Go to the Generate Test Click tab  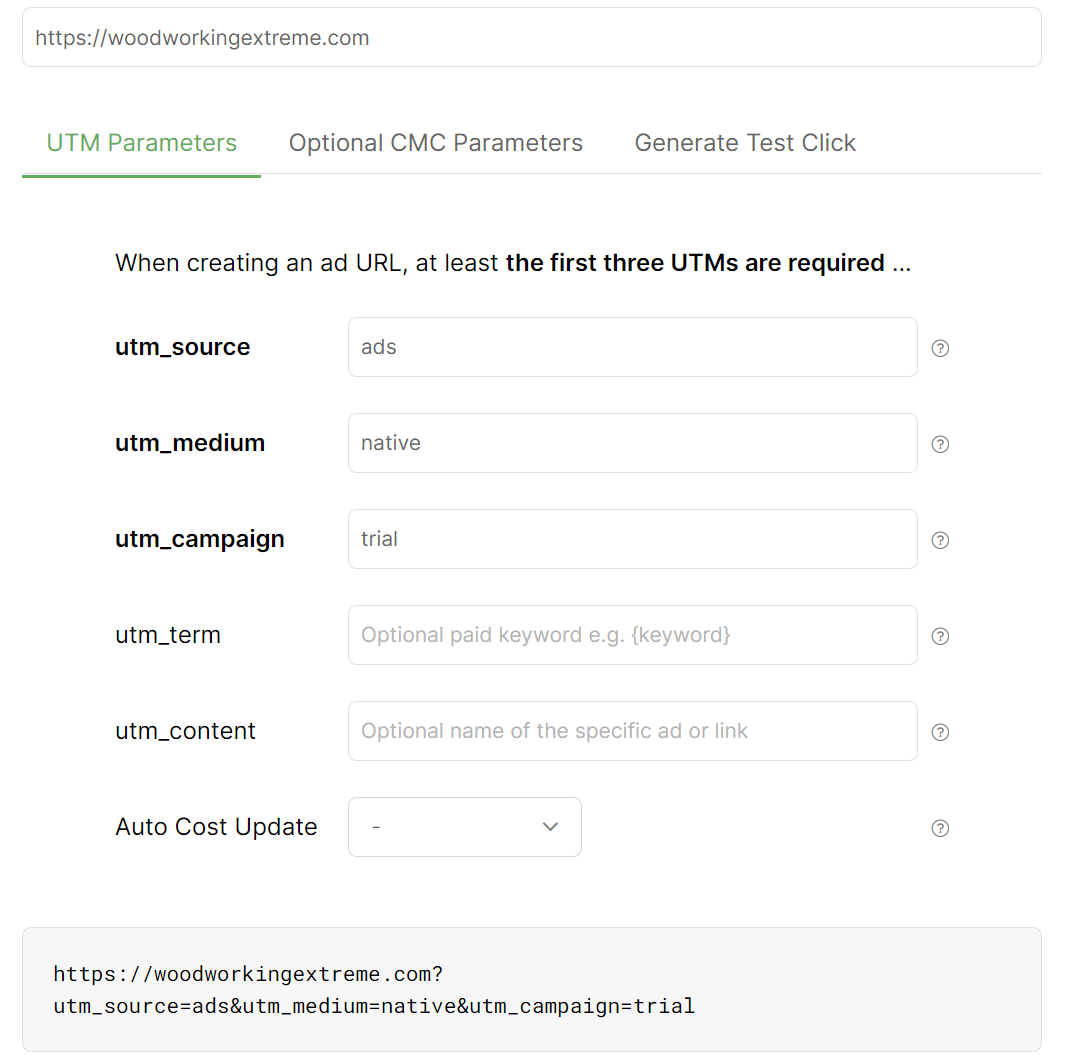click(x=745, y=143)
